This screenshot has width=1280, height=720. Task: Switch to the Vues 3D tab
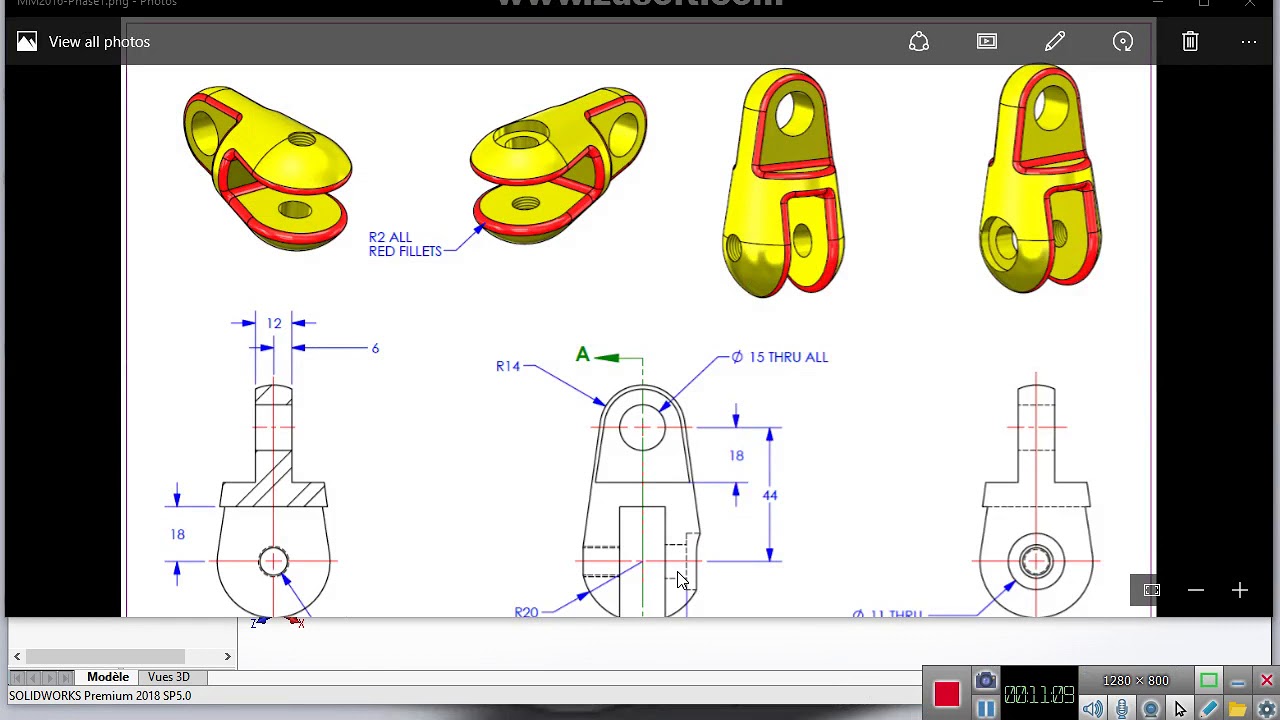[168, 677]
